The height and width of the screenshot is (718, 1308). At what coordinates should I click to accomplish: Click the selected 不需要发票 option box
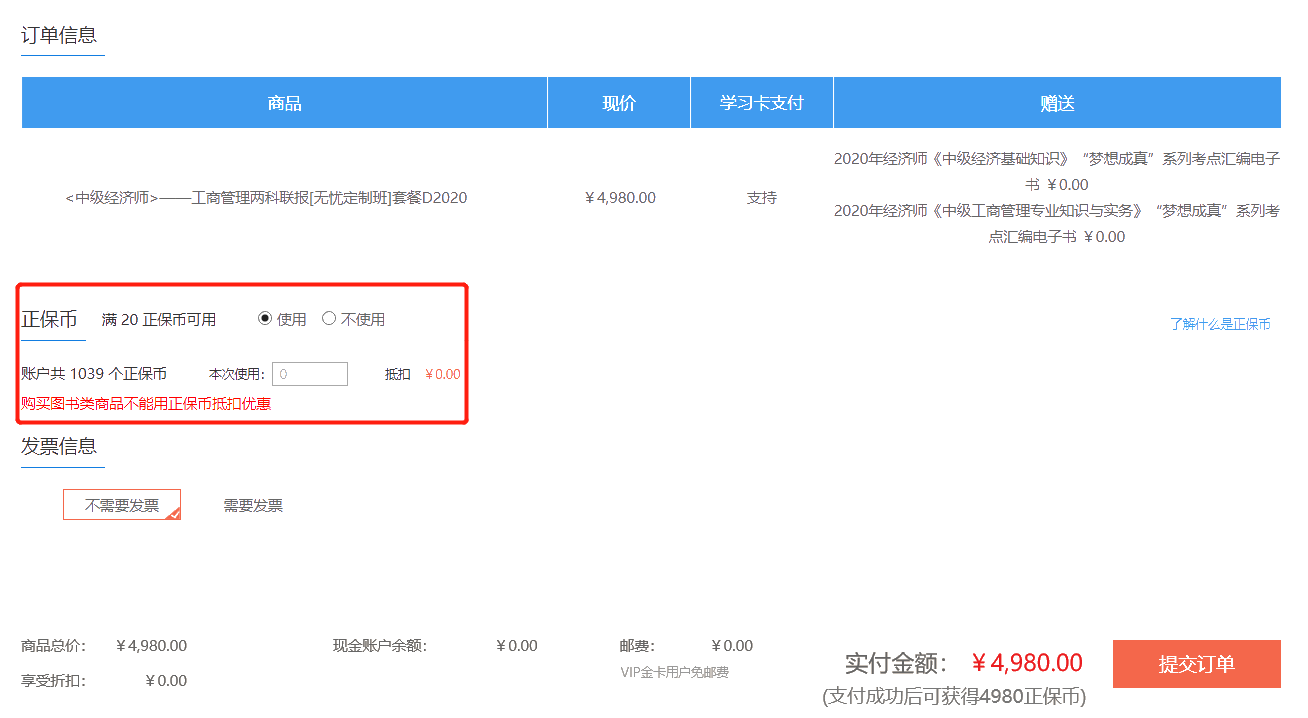(122, 504)
